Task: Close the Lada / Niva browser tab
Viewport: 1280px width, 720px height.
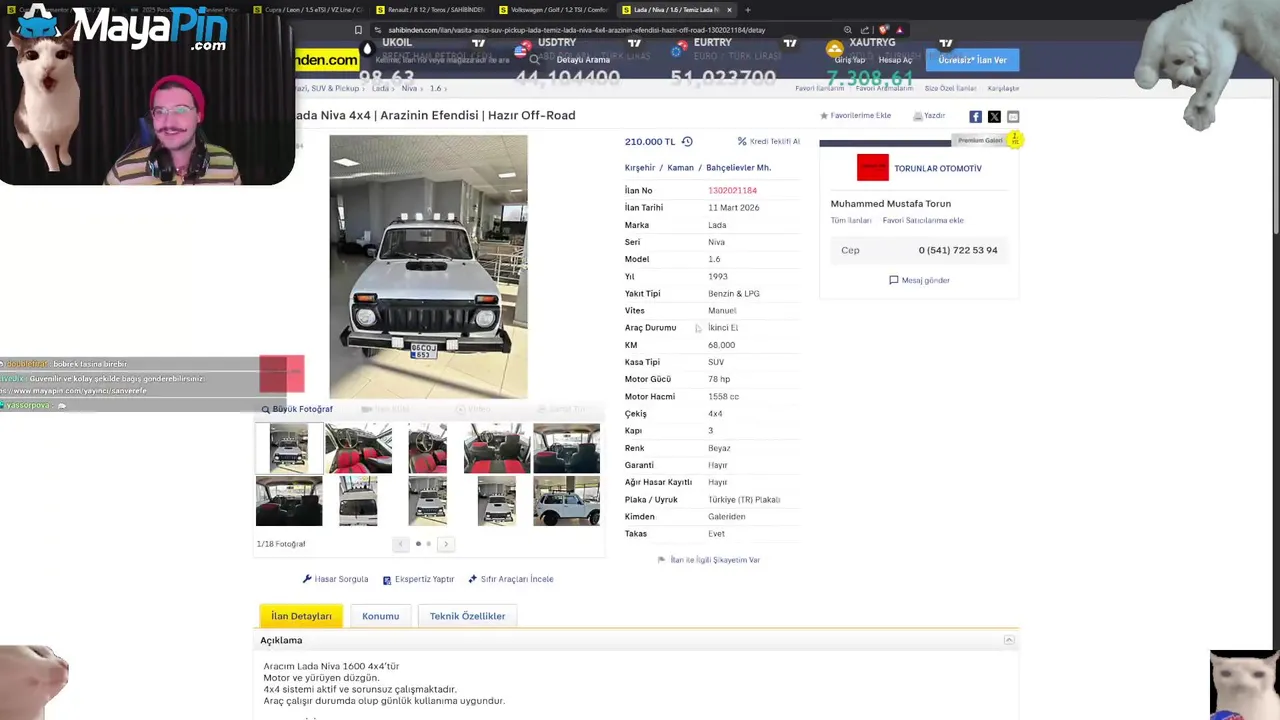Action: tap(729, 10)
